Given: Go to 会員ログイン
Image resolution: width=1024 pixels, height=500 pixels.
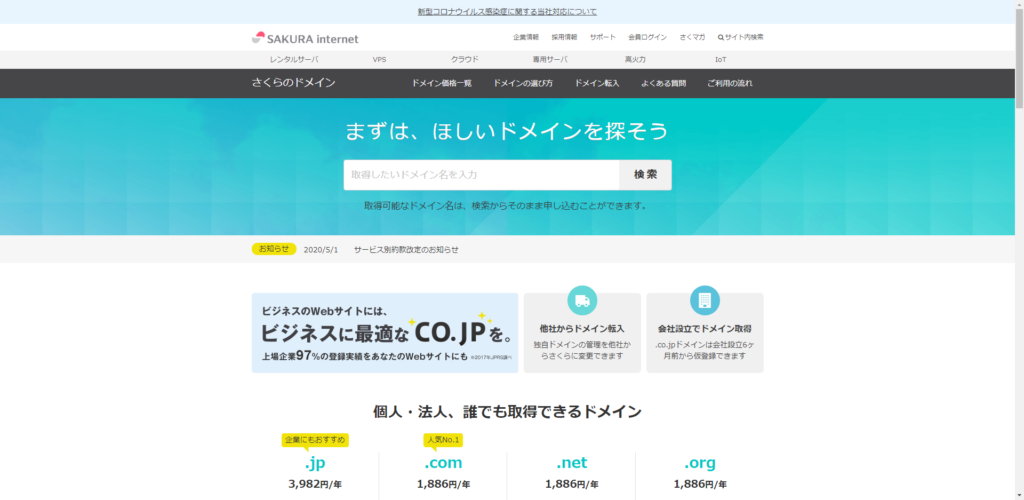Looking at the screenshot, I should tap(647, 37).
